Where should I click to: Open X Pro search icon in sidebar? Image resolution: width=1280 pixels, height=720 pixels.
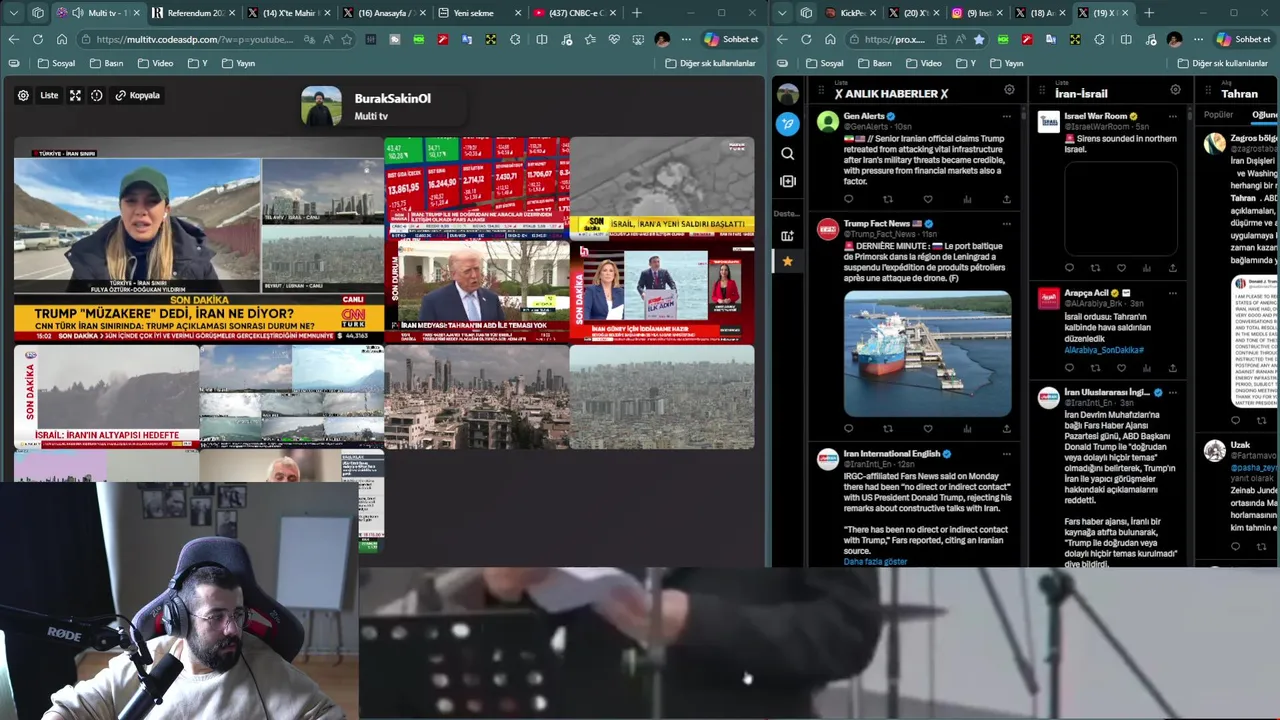point(788,153)
